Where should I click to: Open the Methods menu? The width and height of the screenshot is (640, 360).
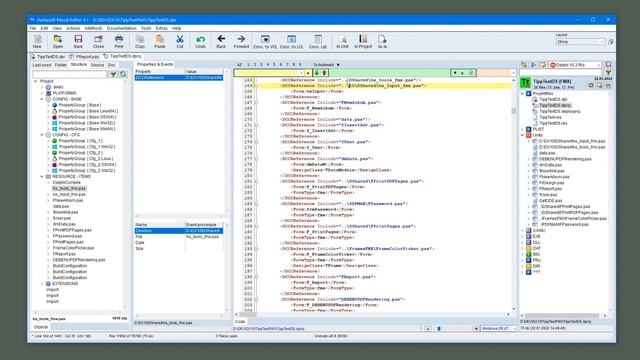[x=93, y=28]
